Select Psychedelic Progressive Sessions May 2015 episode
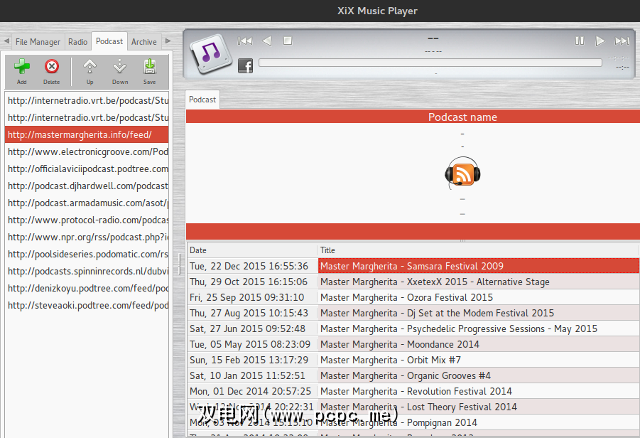The image size is (640, 438). [x=478, y=329]
